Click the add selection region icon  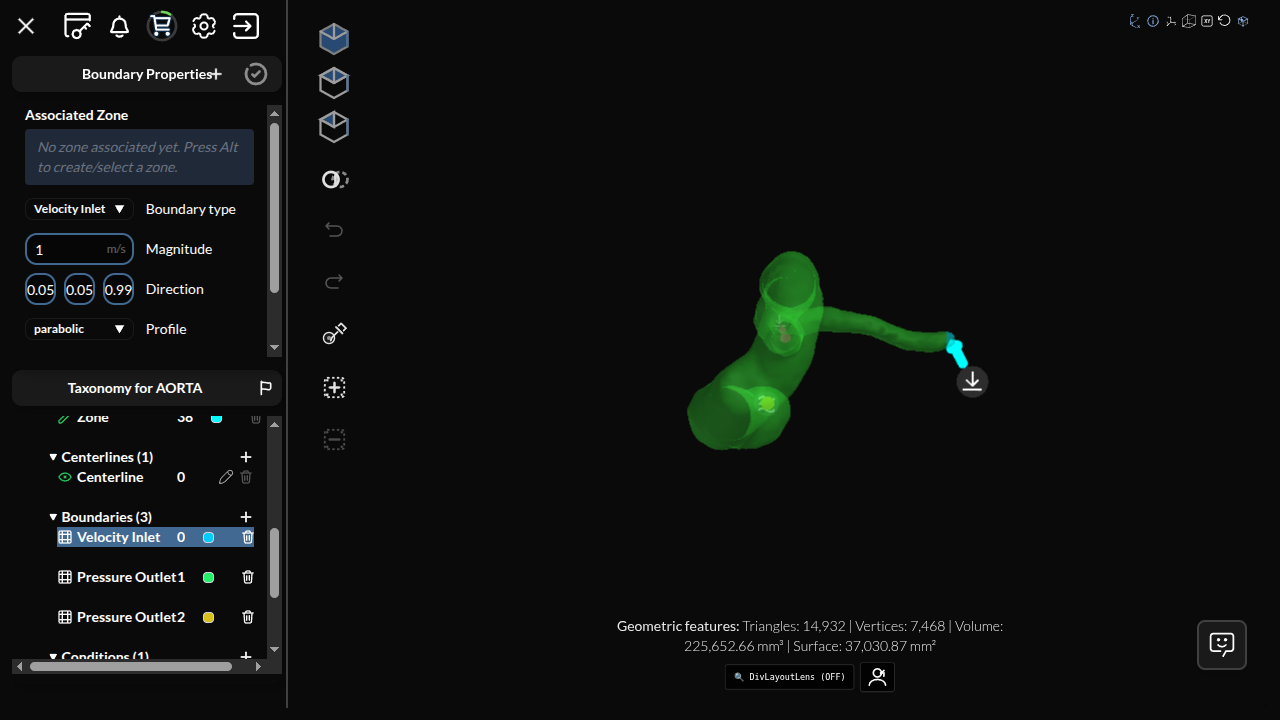click(335, 387)
